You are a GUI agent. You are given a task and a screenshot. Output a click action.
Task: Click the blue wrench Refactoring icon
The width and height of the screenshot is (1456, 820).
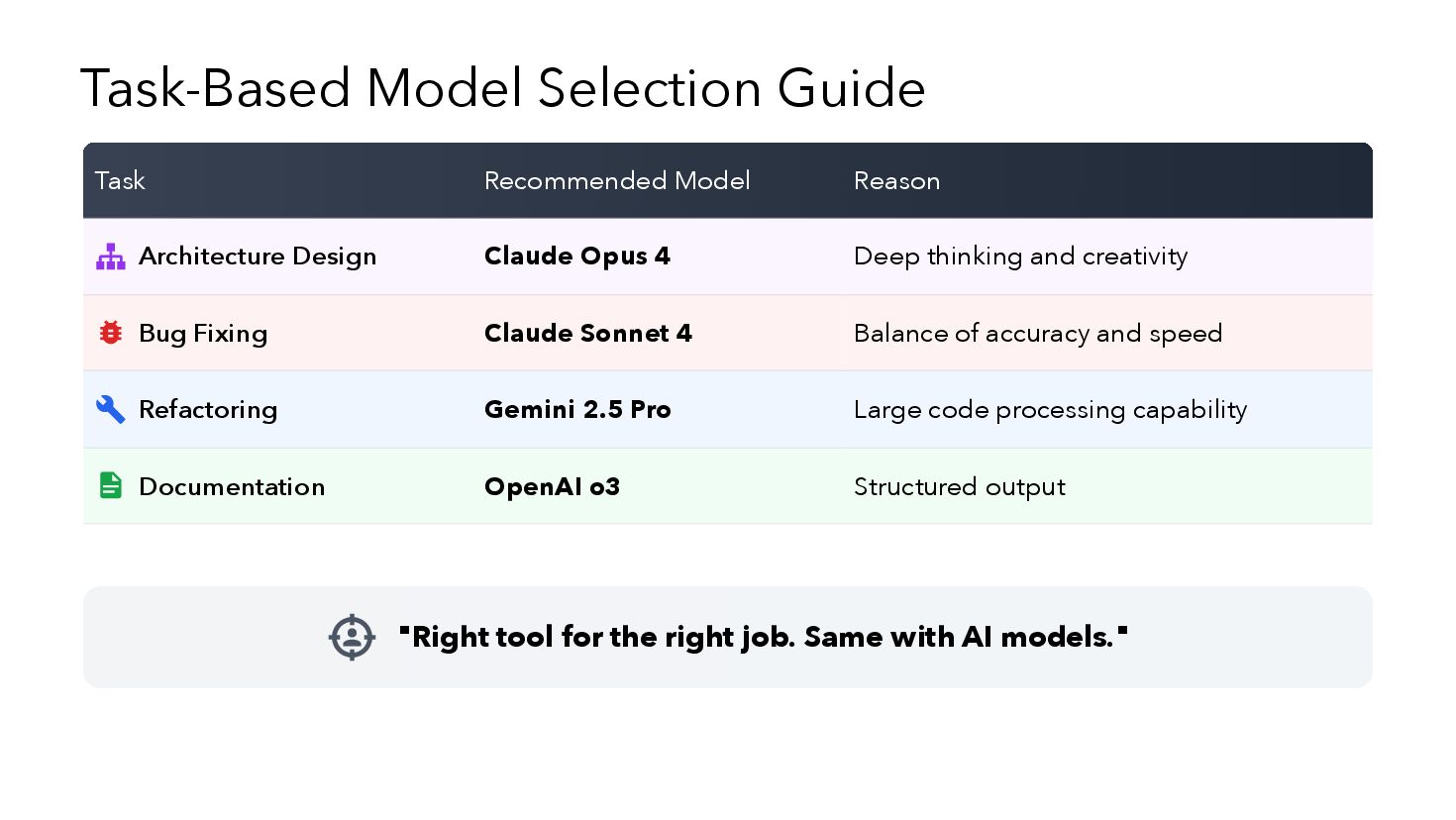(x=110, y=409)
